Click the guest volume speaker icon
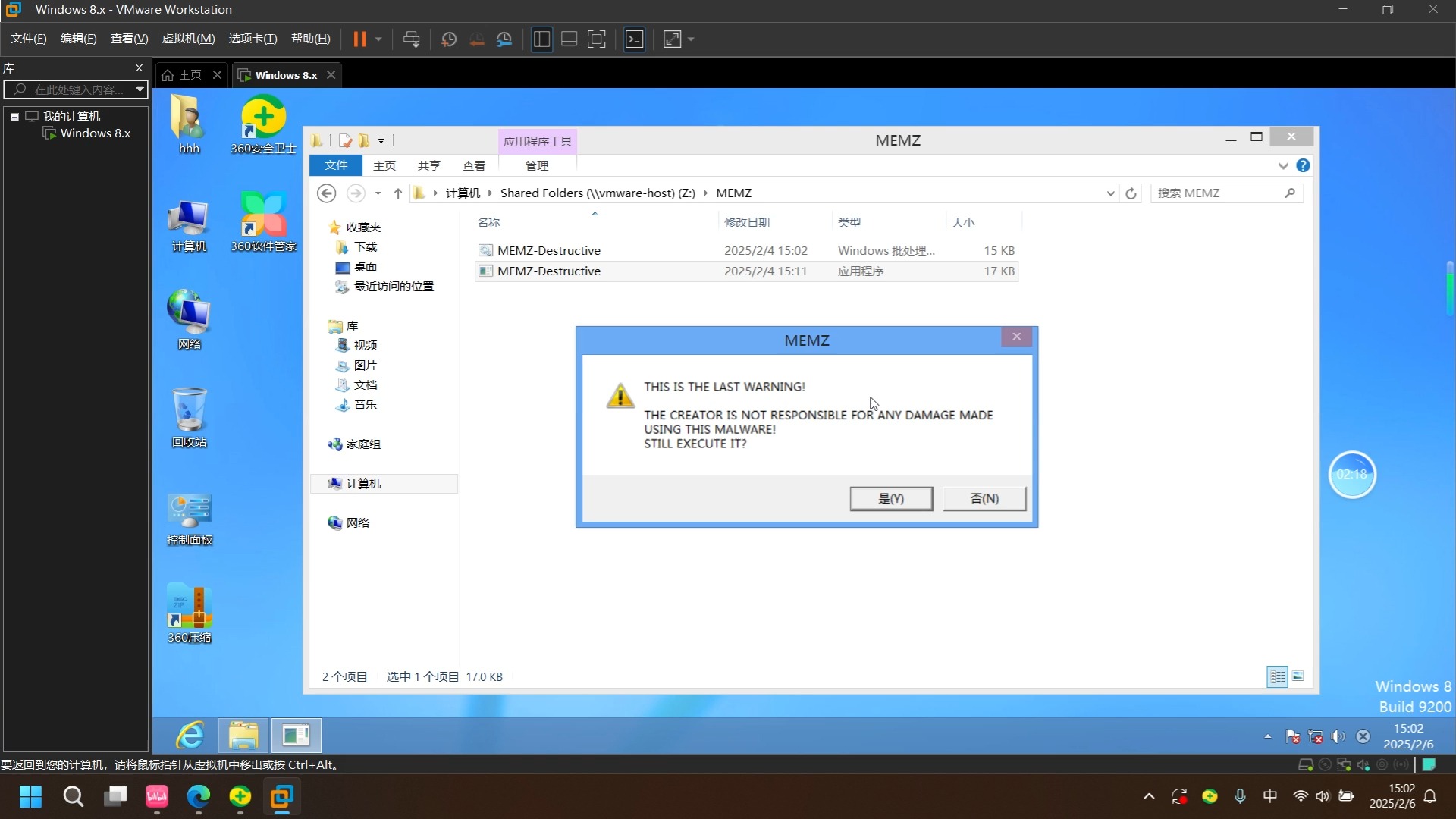 pos(1338,736)
